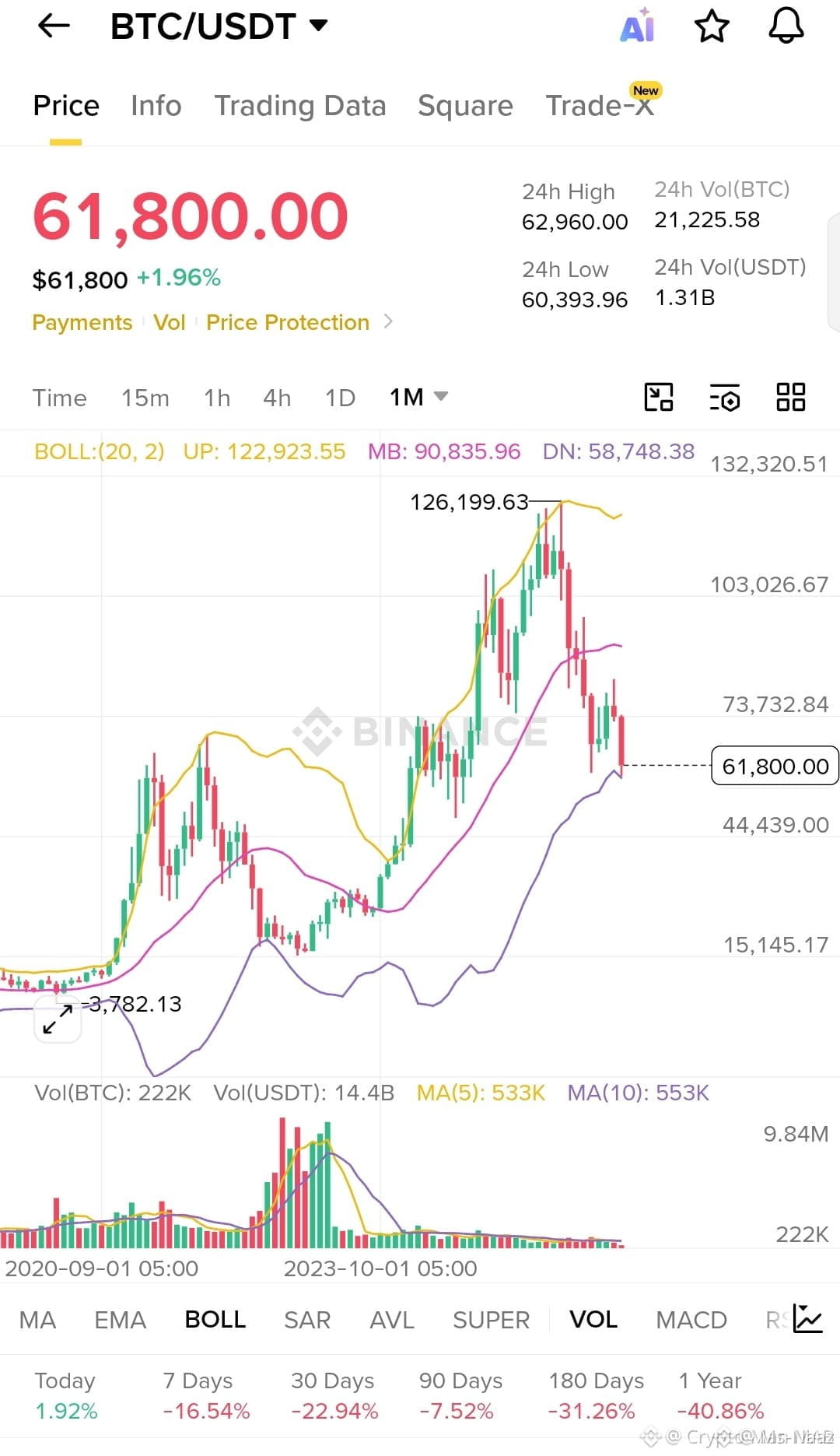Viewport: 840px width, 1456px height.
Task: Select the 1D chart interval
Action: [340, 398]
